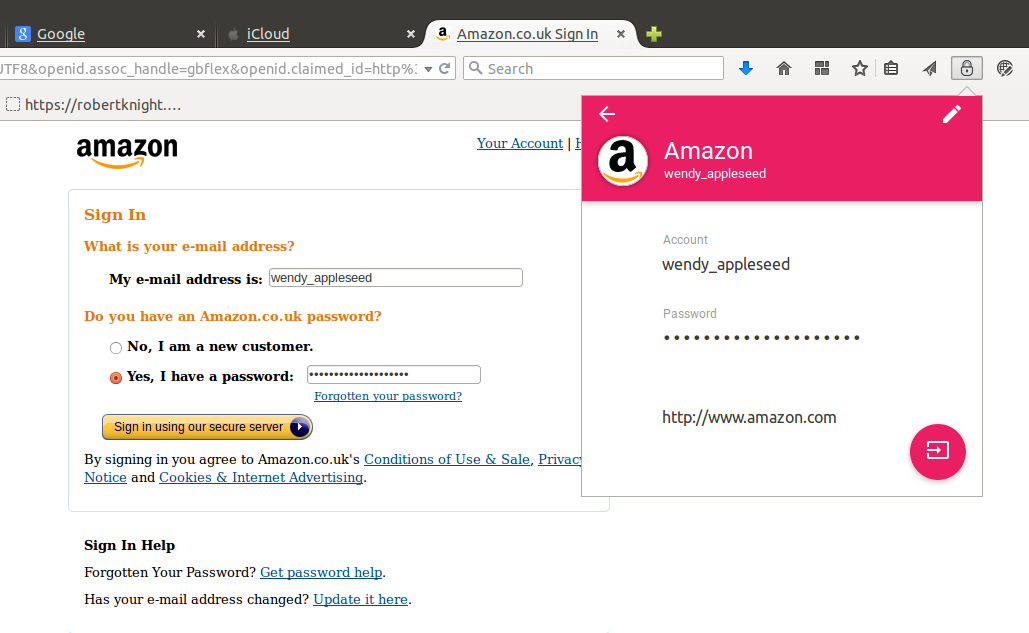1029x633 pixels.
Task: Open a new tab with plus icon
Action: (x=654, y=34)
